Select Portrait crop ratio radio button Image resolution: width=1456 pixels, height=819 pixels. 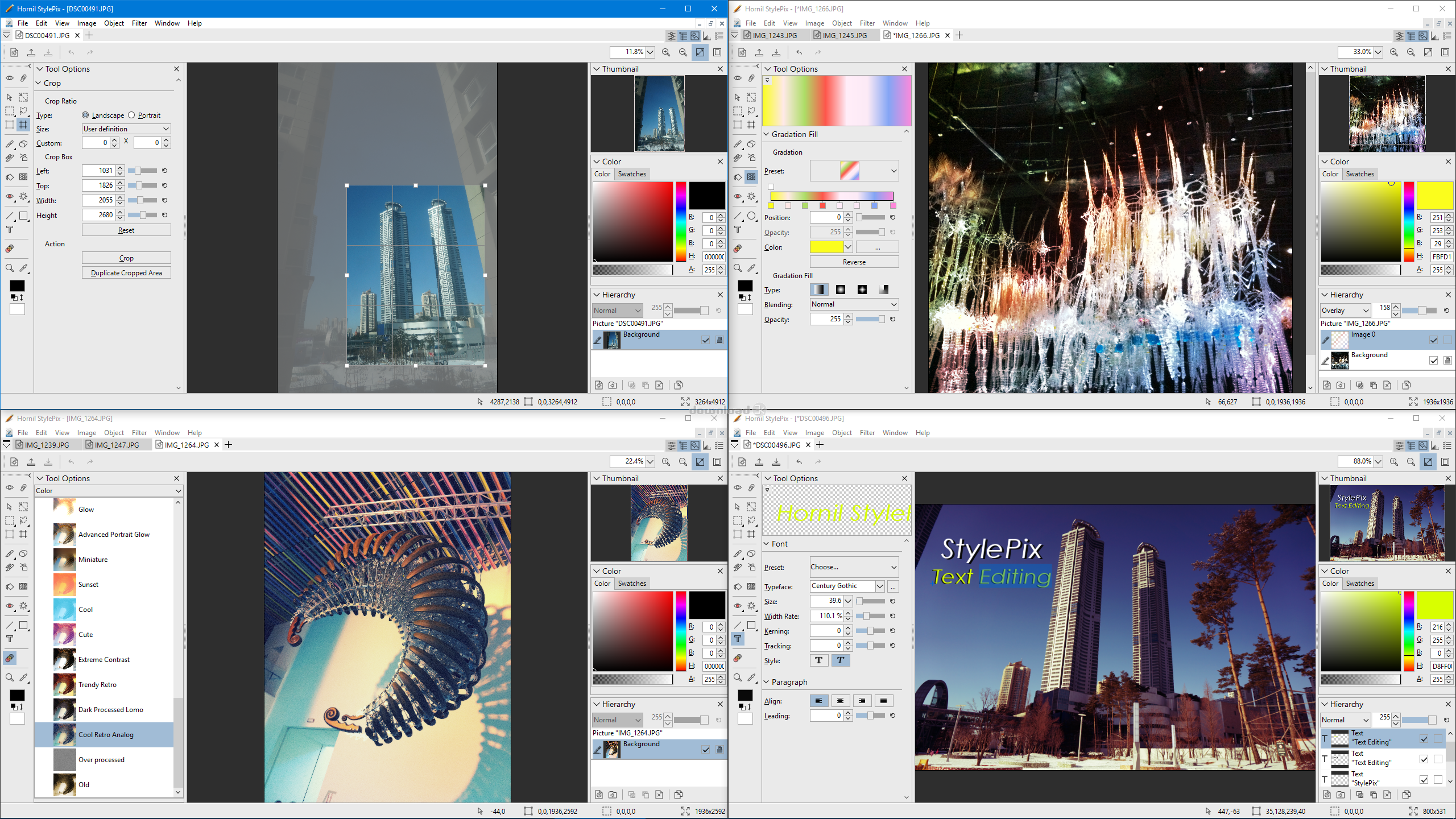point(131,115)
